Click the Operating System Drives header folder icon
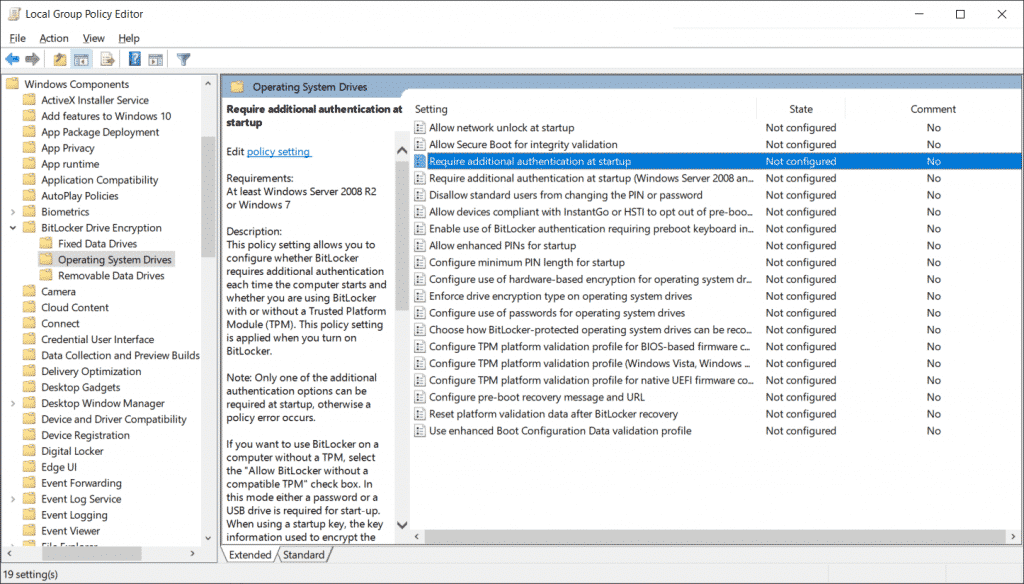This screenshot has width=1024, height=584. (237, 87)
